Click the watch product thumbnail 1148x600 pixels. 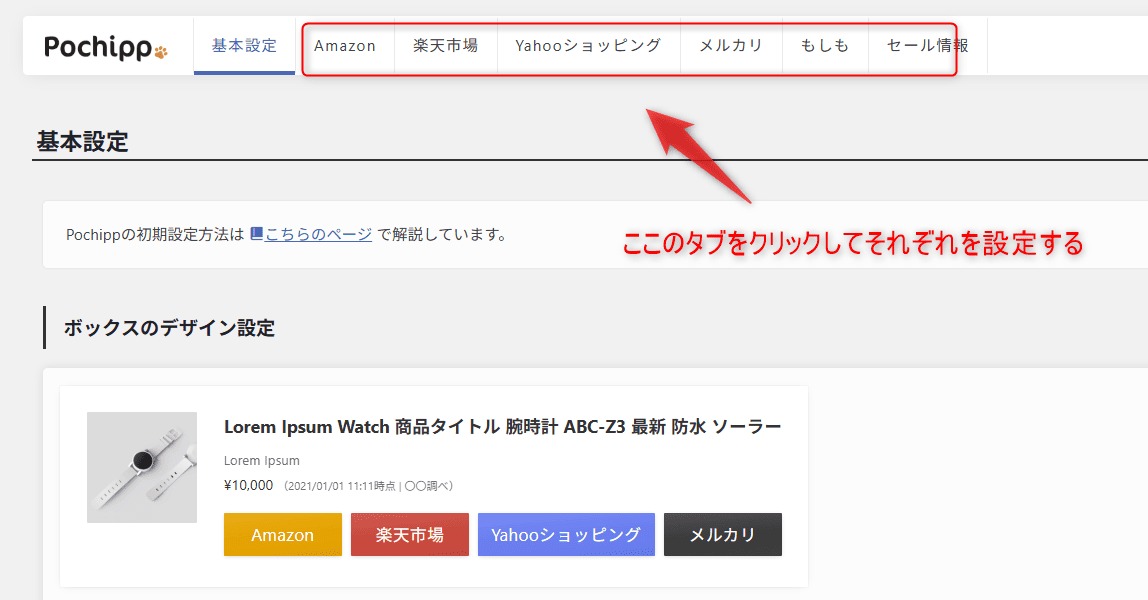tap(142, 467)
